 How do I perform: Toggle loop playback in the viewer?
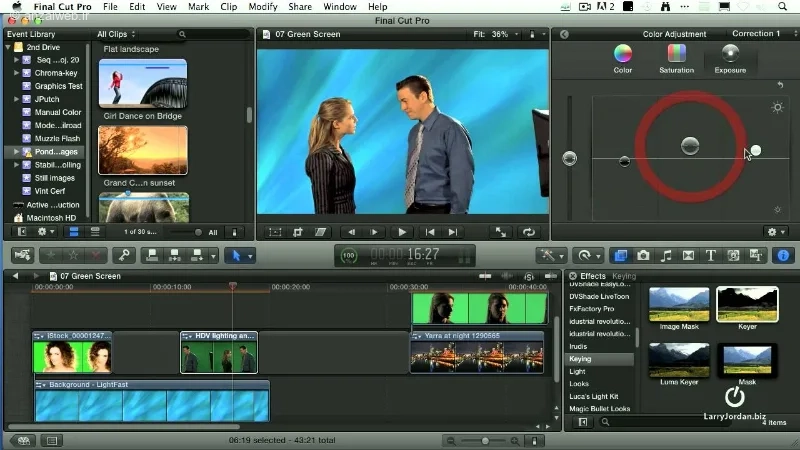529,232
